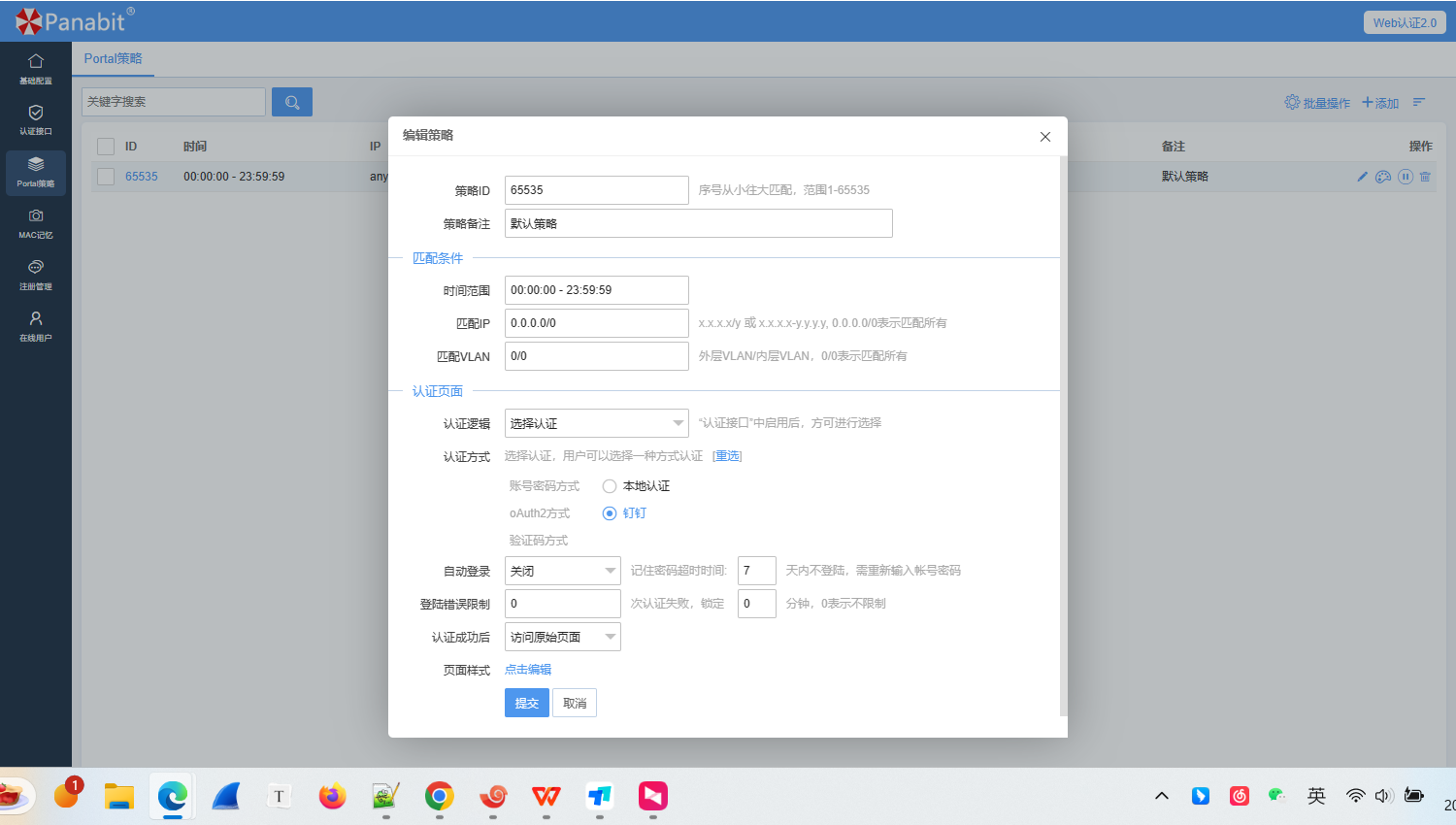Close the 编辑策略 dialog with the X
The image size is (1456, 825).
click(x=1045, y=137)
